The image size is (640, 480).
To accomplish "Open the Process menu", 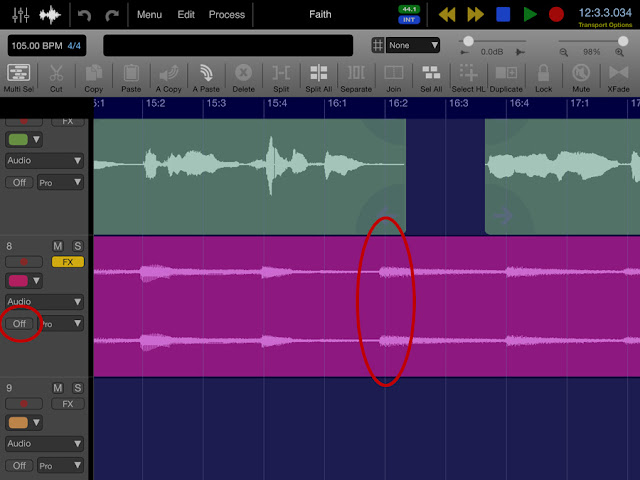I will [x=227, y=15].
